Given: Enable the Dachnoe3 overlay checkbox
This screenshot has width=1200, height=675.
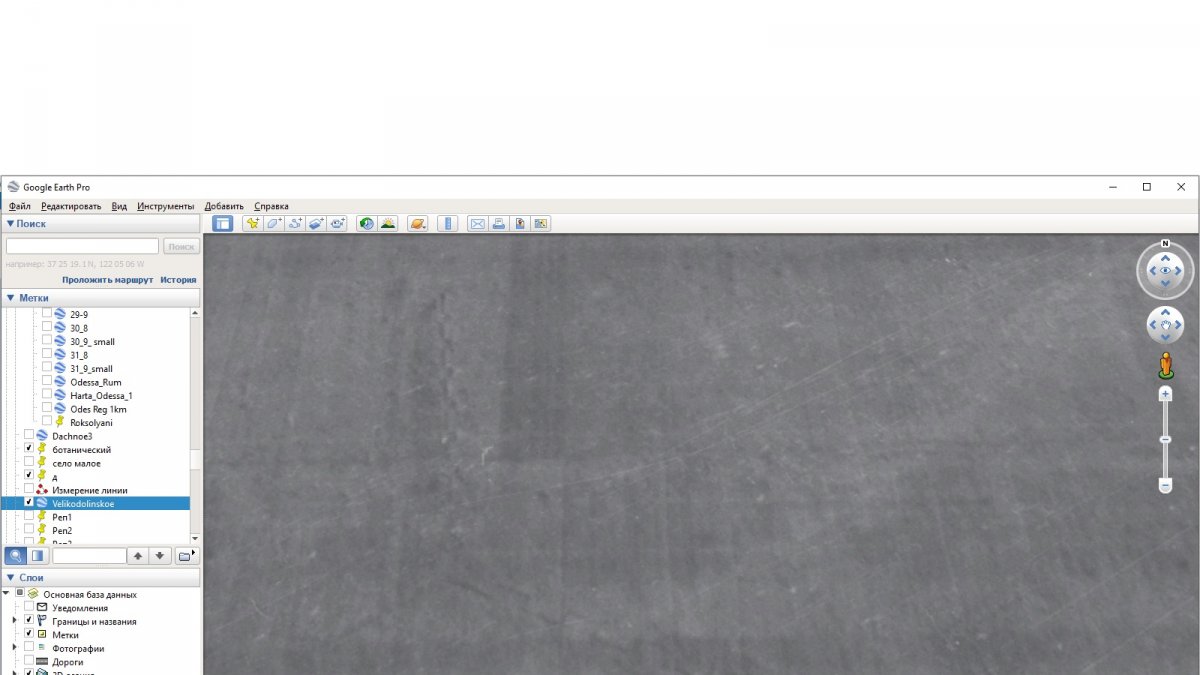Looking at the screenshot, I should pyautogui.click(x=29, y=435).
